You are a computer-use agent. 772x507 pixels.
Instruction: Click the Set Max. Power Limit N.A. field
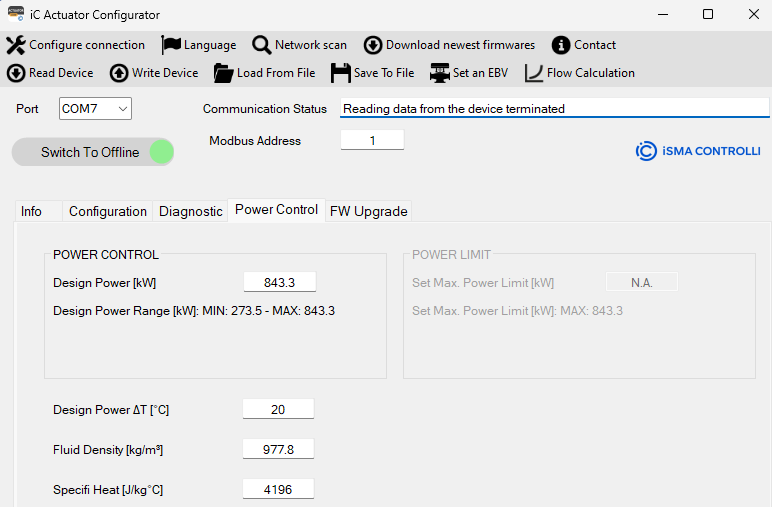coord(642,283)
